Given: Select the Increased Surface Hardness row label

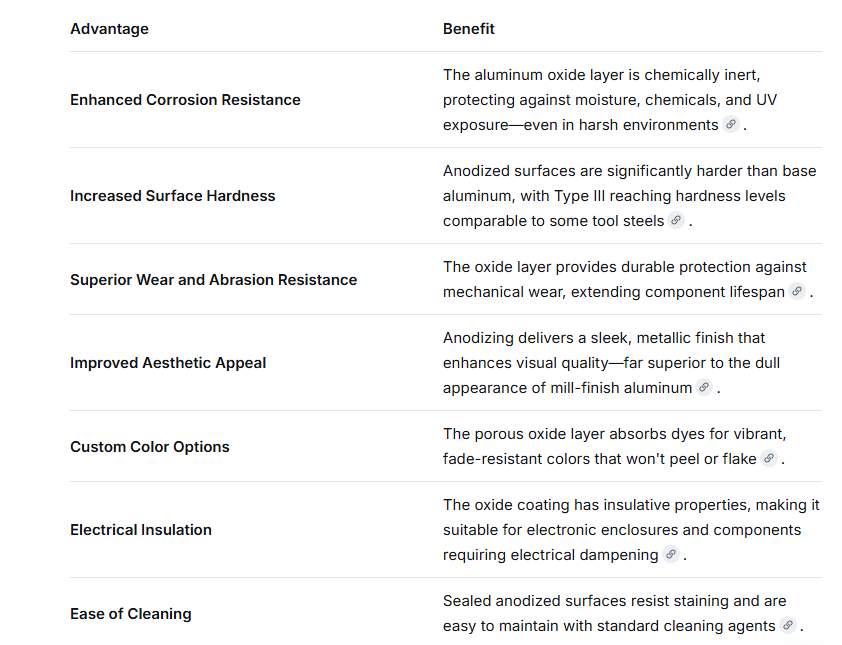Looking at the screenshot, I should click(x=172, y=196).
